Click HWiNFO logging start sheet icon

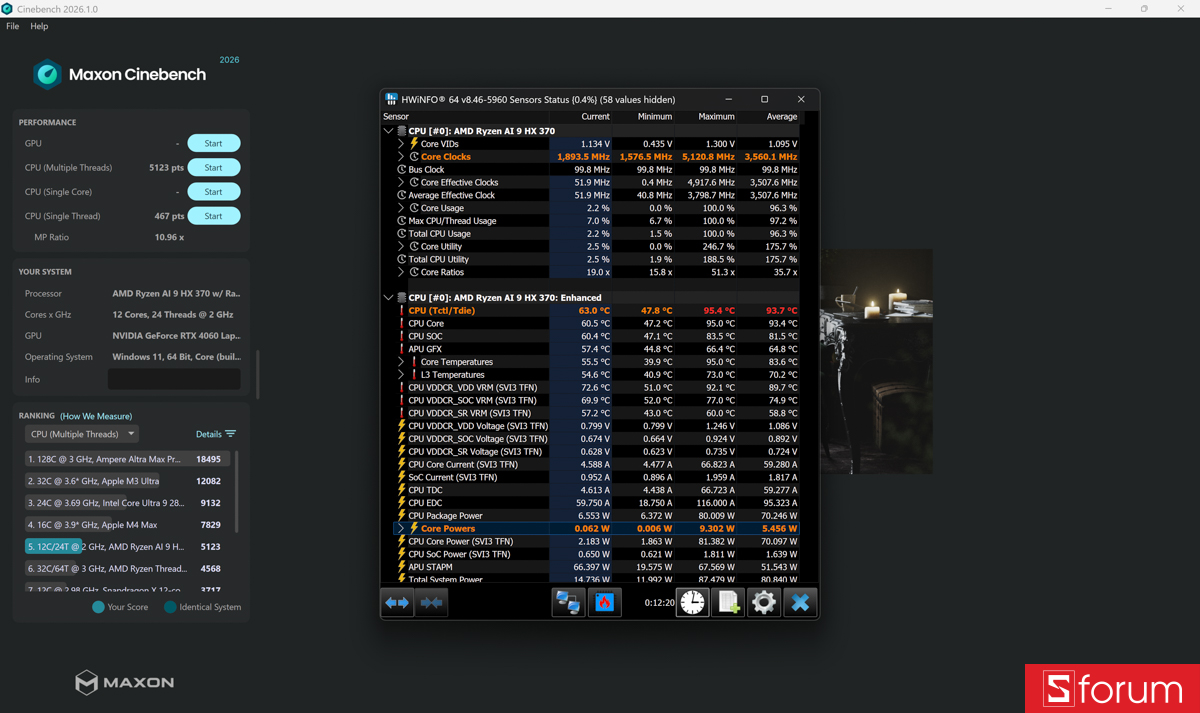[x=728, y=602]
